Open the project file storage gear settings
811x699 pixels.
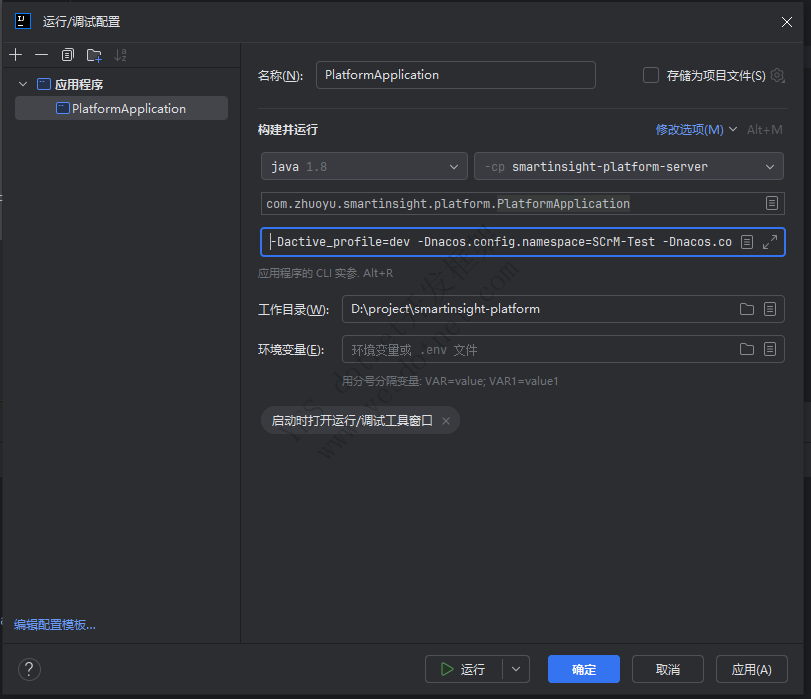[777, 76]
